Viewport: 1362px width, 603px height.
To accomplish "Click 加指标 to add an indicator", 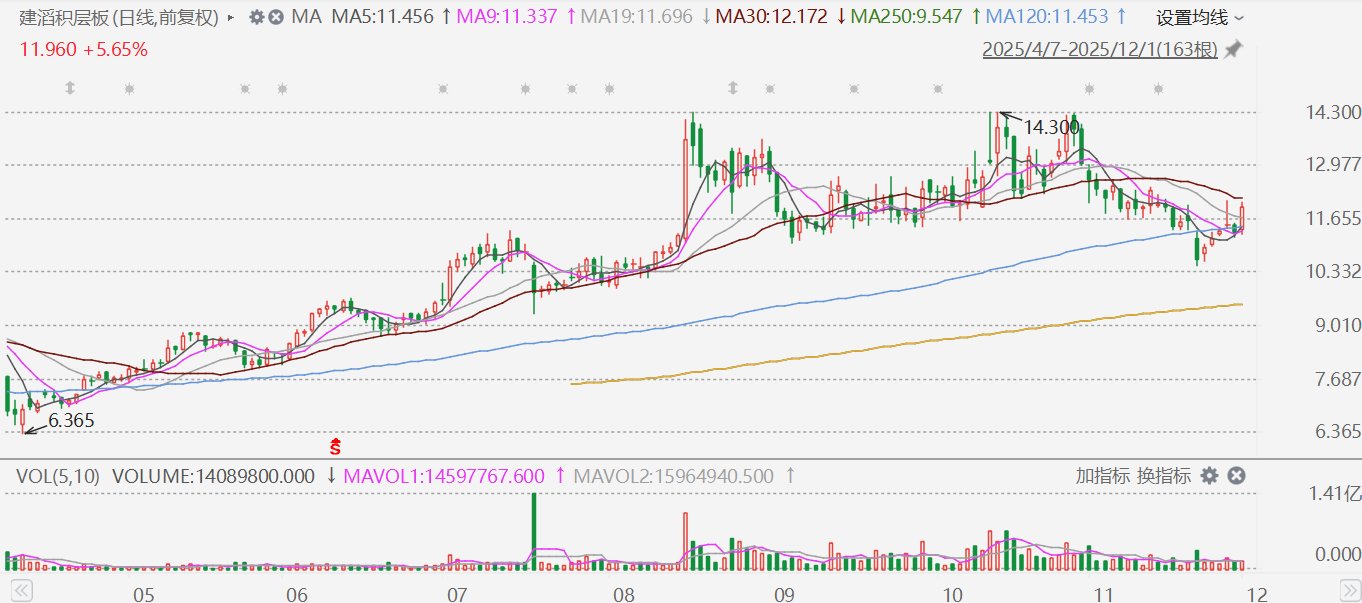I will point(1103,476).
